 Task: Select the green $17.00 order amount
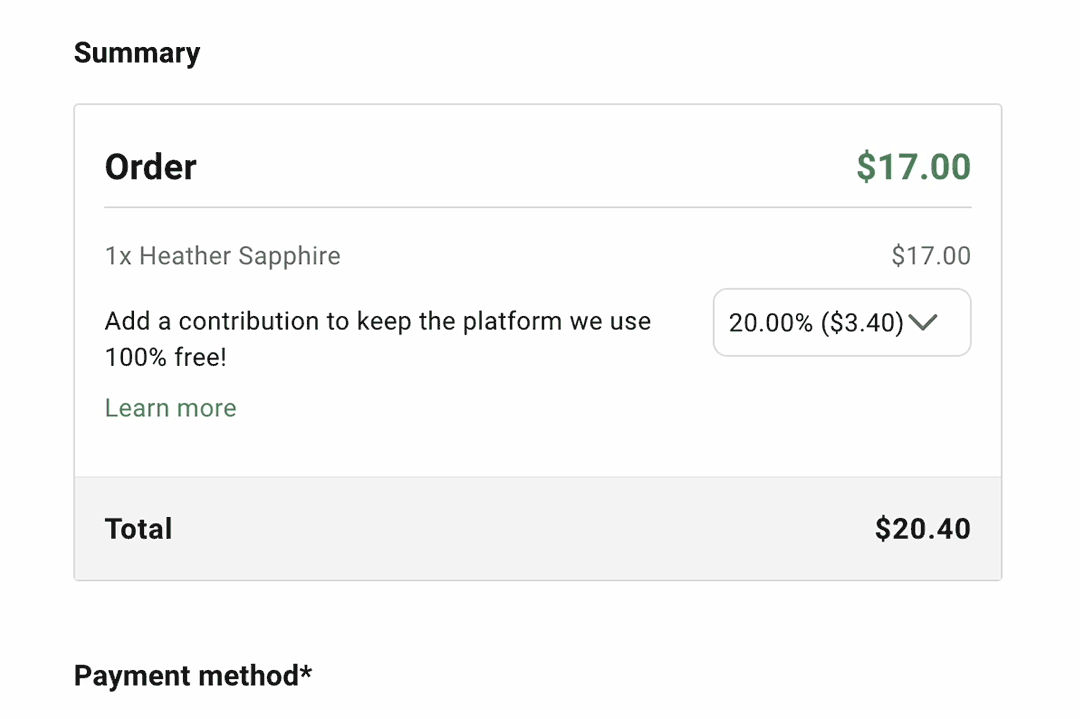pyautogui.click(x=913, y=166)
